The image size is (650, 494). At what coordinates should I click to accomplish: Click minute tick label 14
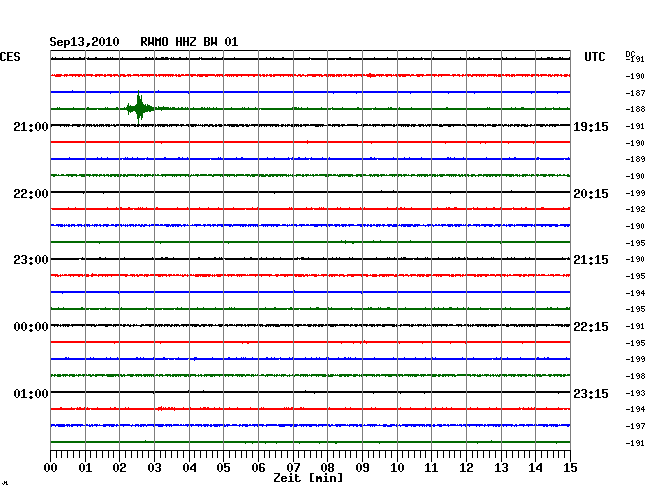pos(535,468)
